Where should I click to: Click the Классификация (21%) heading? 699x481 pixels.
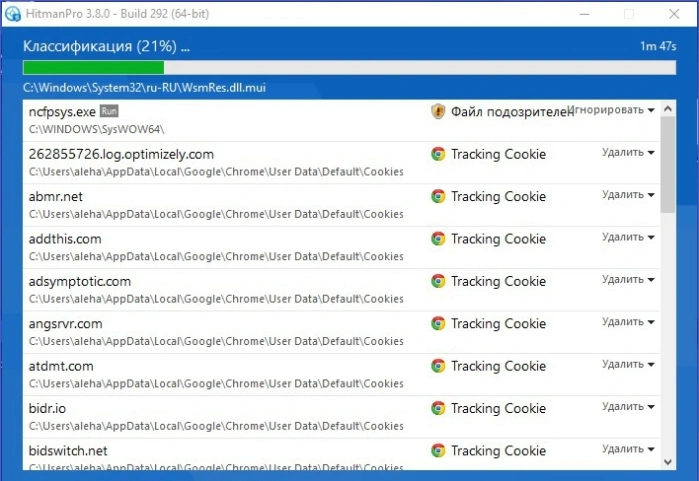(x=106, y=46)
